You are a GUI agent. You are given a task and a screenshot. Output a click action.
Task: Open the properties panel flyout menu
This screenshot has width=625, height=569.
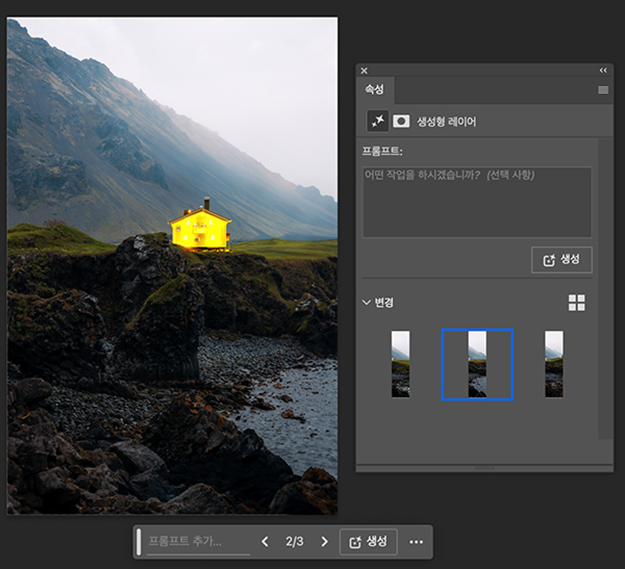pyautogui.click(x=603, y=90)
